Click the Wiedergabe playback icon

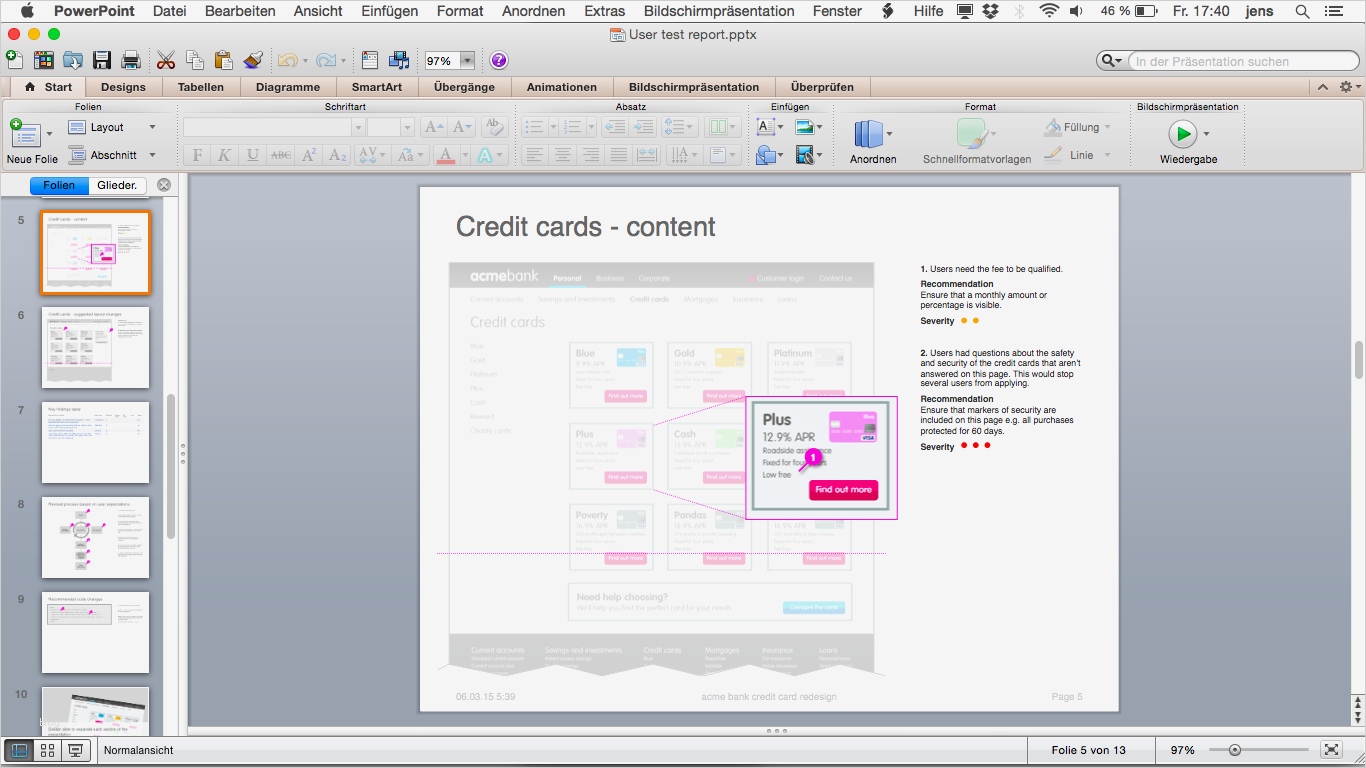pyautogui.click(x=1184, y=133)
